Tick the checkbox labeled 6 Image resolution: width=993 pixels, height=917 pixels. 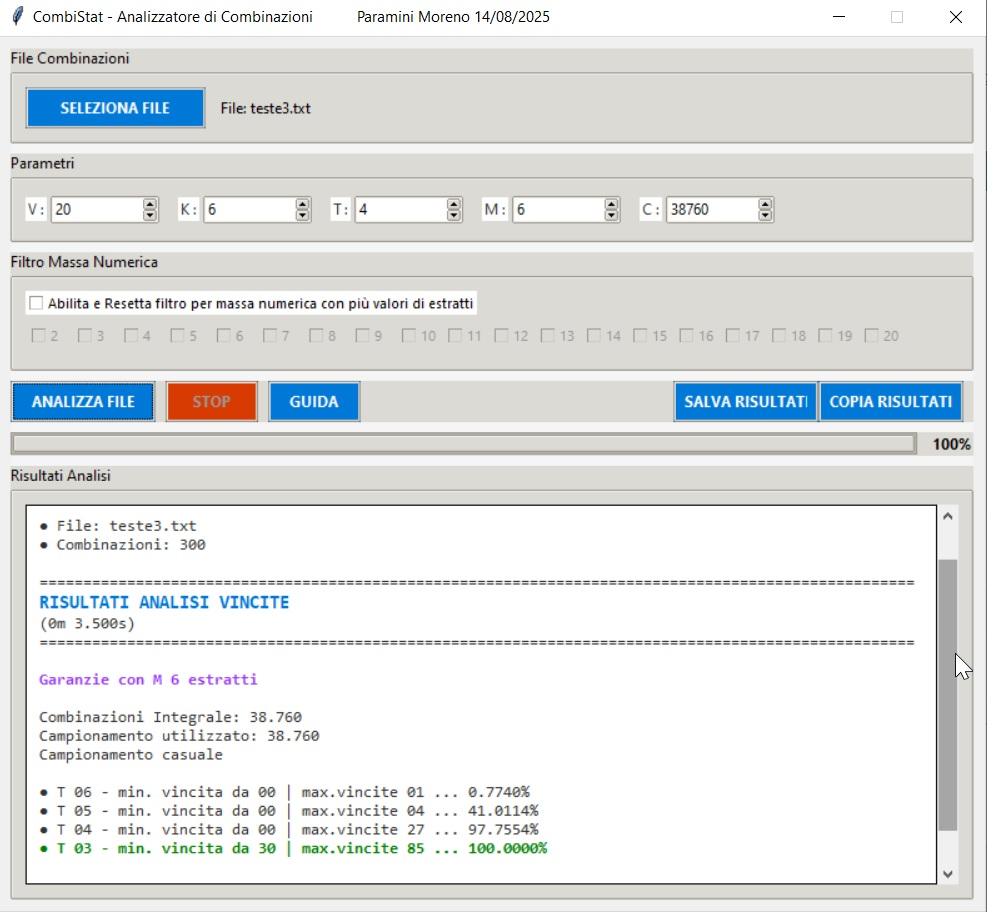[223, 337]
